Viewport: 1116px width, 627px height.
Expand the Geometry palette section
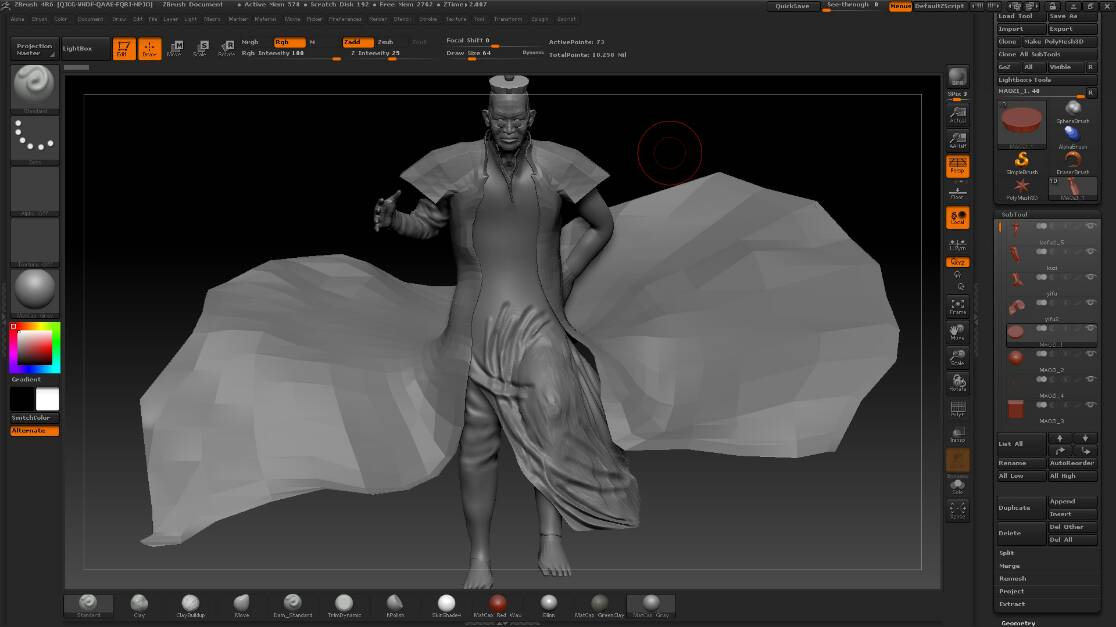point(1018,622)
